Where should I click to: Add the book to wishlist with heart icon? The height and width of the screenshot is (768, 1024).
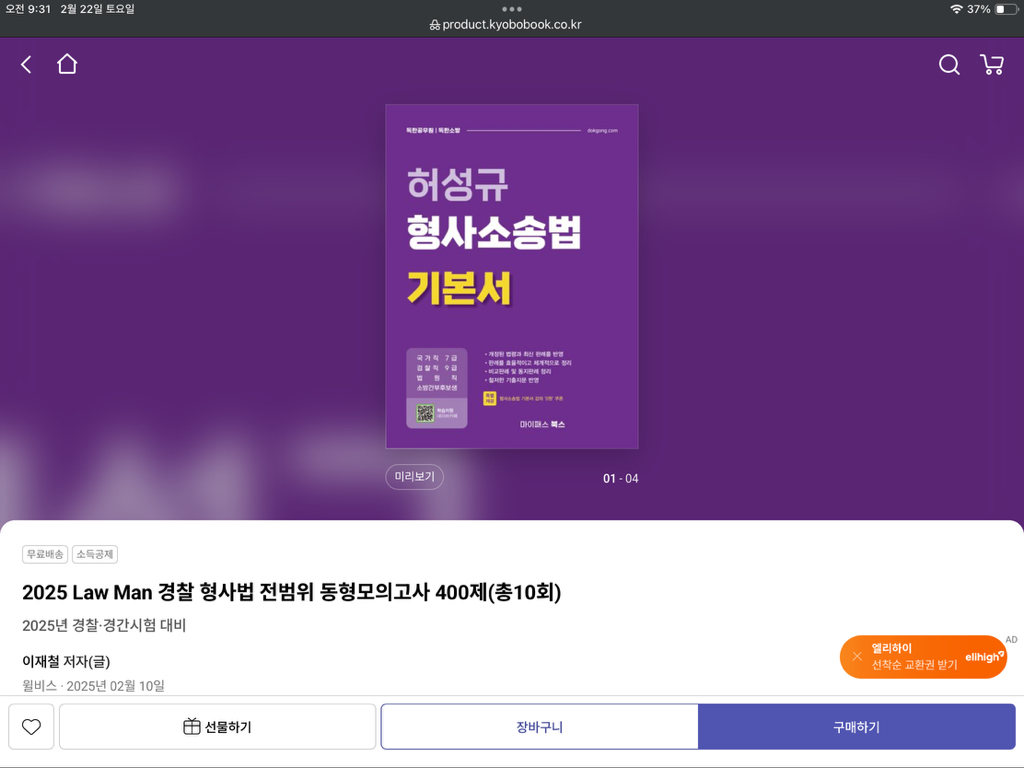[x=31, y=727]
